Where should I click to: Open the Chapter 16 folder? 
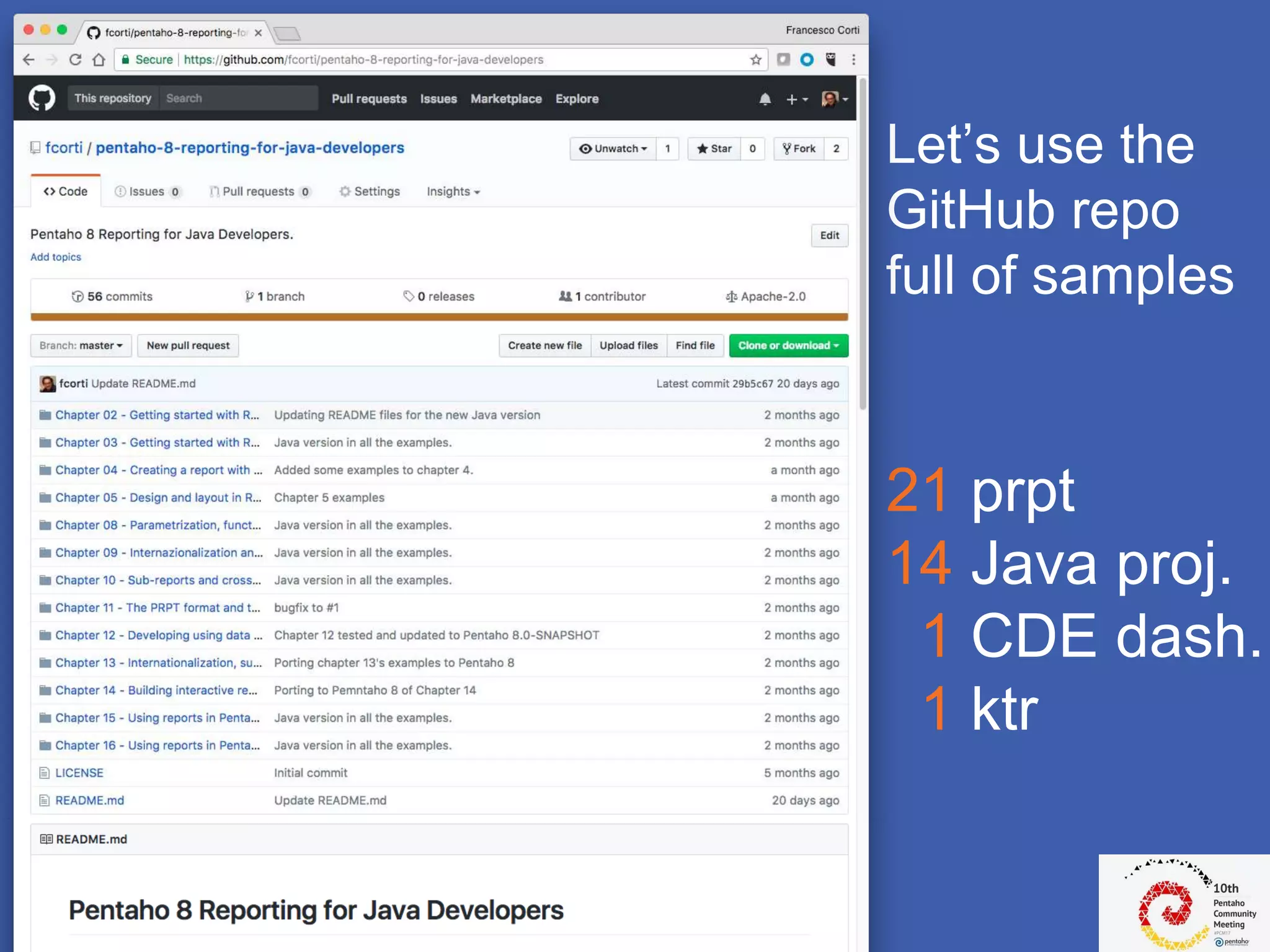158,746
